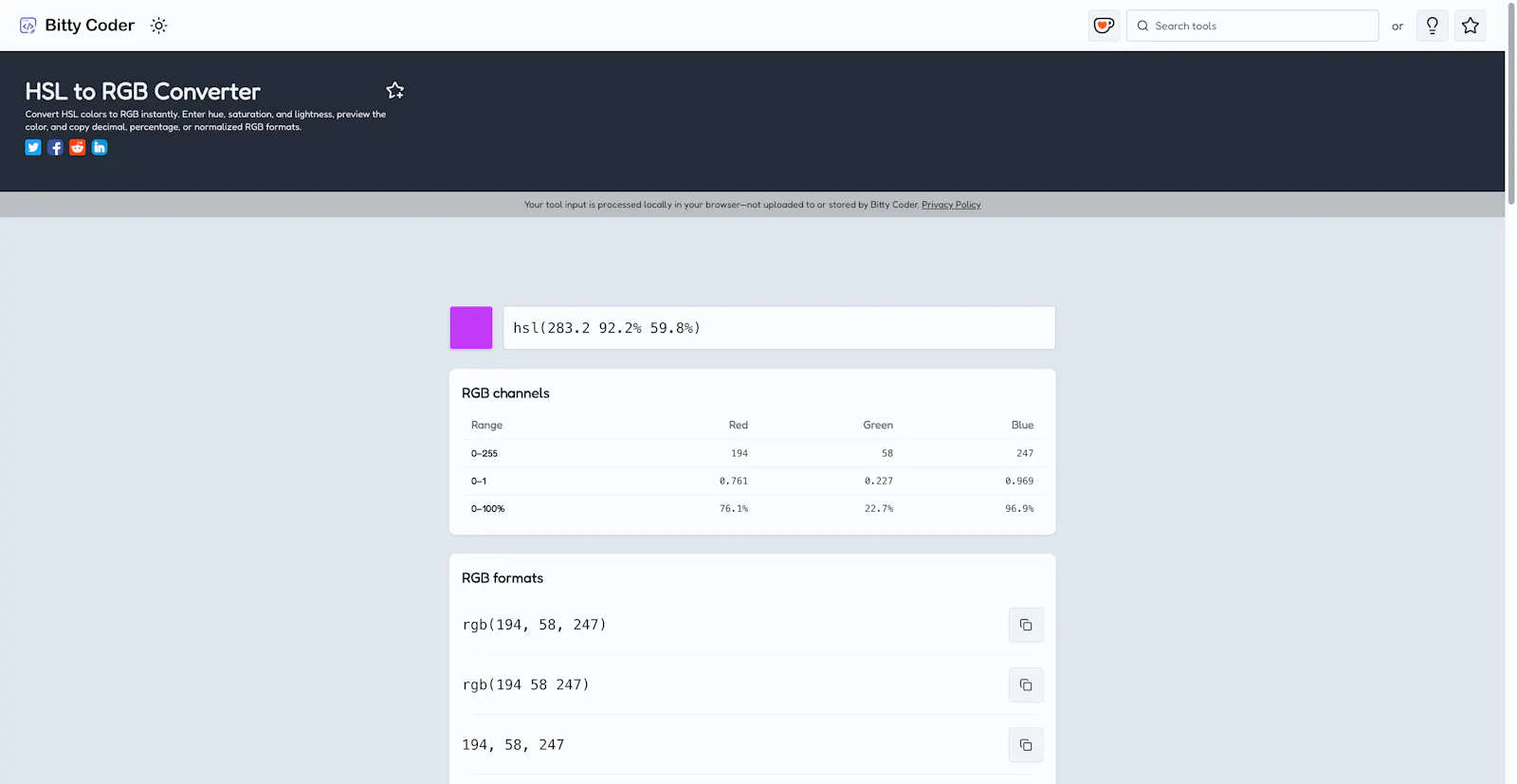The width and height of the screenshot is (1517, 784).
Task: Click the rgb(194 58 247) text
Action: [526, 684]
